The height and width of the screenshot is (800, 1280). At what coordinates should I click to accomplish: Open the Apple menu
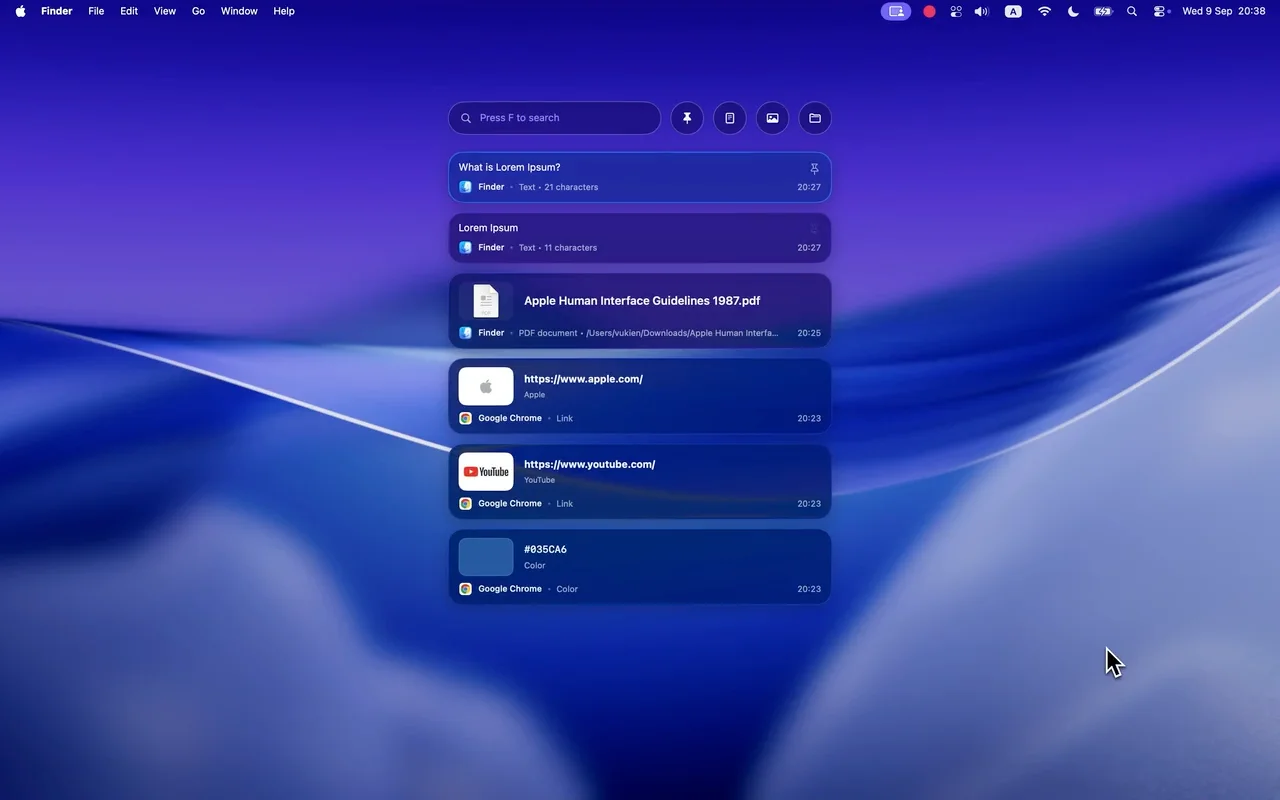coord(20,11)
